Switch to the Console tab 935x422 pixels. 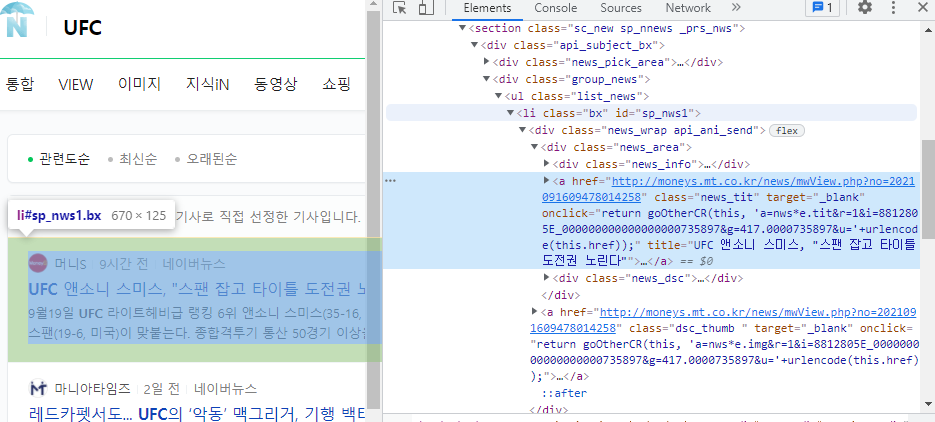556,8
